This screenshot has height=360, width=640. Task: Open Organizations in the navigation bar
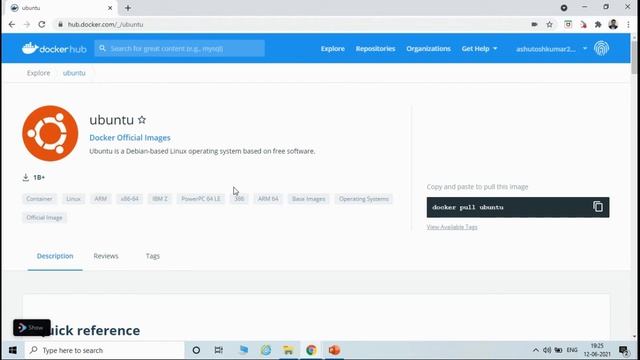[428, 49]
